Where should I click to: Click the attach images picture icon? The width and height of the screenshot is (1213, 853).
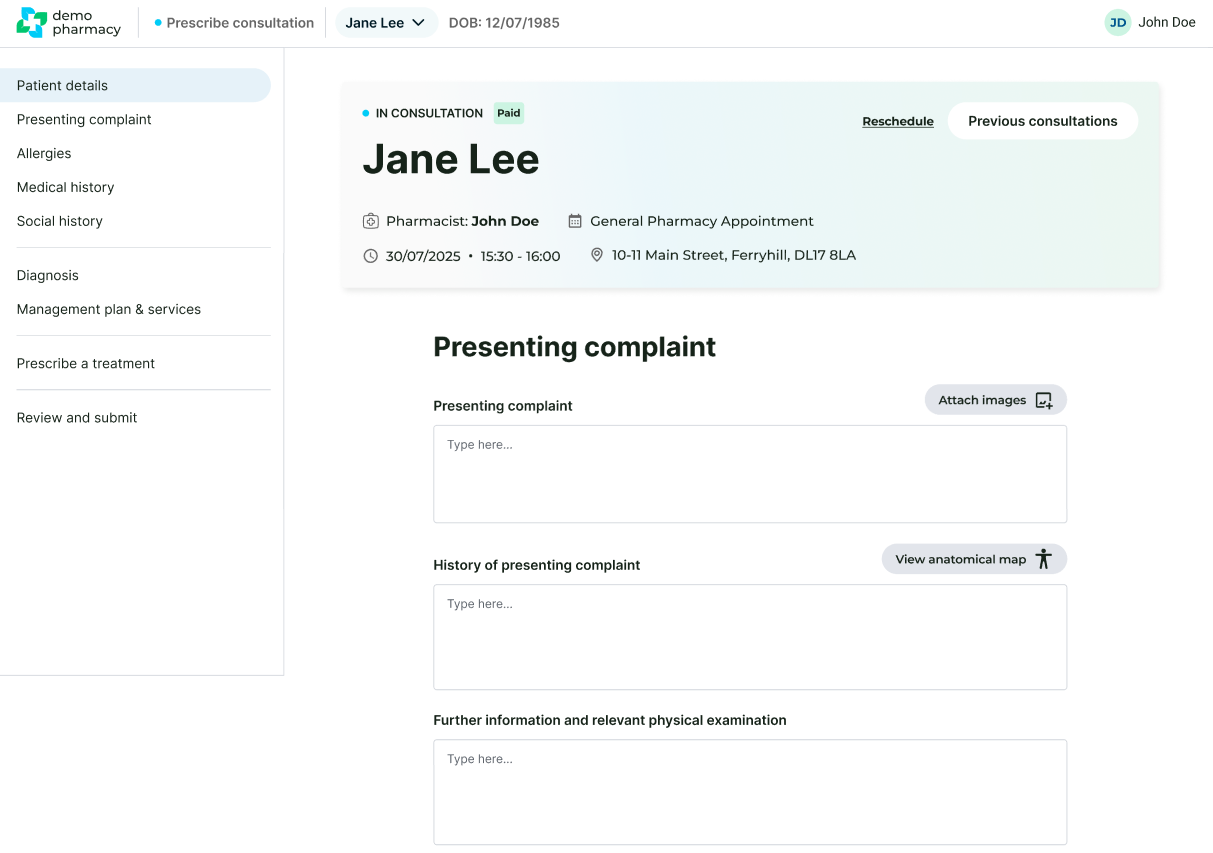[1043, 400]
